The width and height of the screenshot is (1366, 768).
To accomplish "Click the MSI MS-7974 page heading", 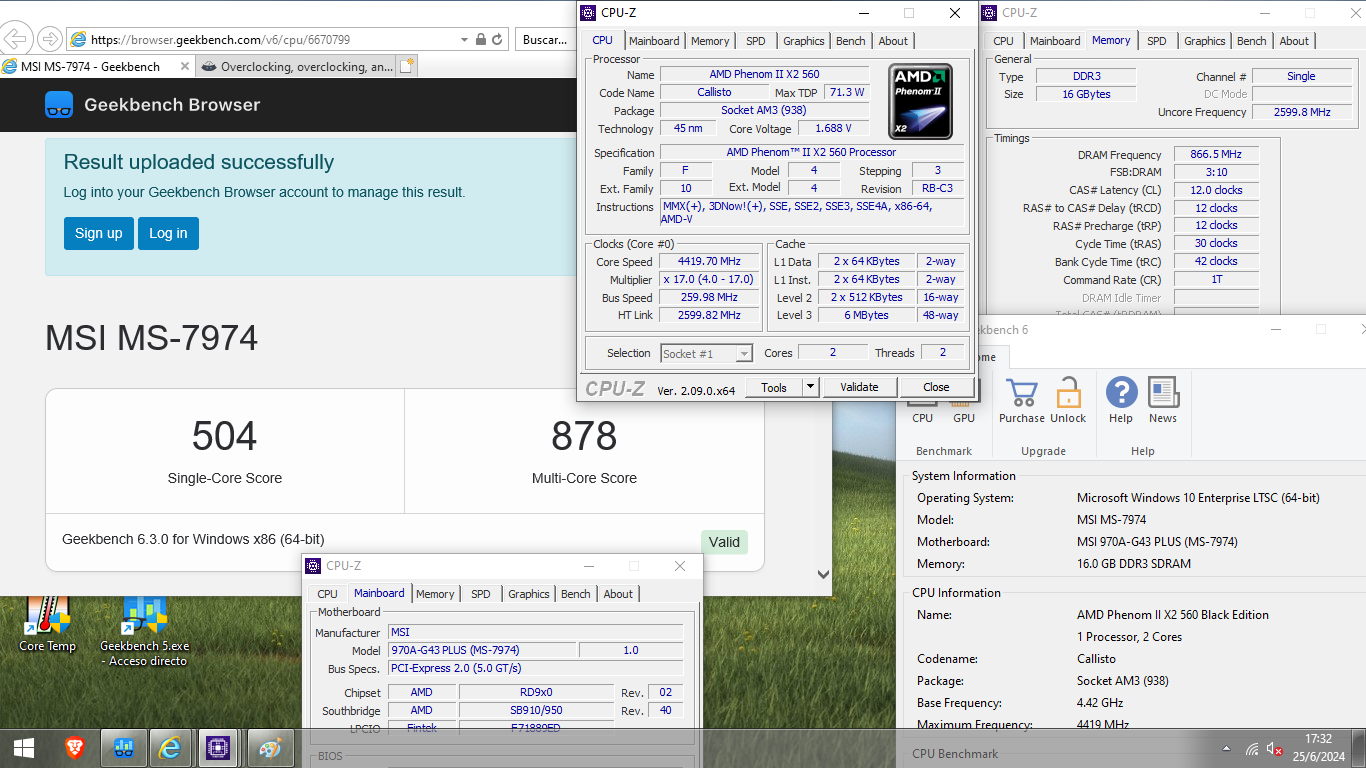I will pos(151,338).
